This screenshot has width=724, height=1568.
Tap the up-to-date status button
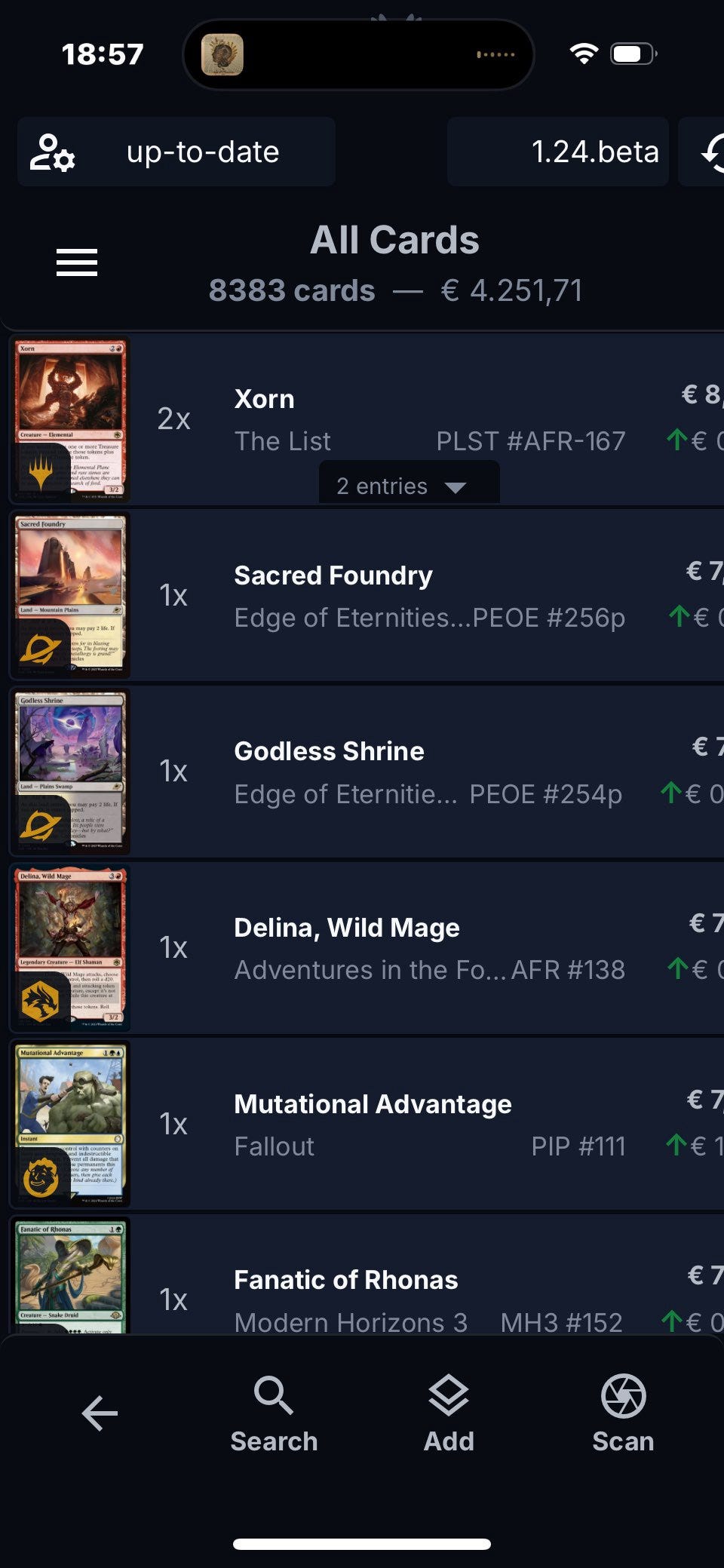[x=202, y=152]
